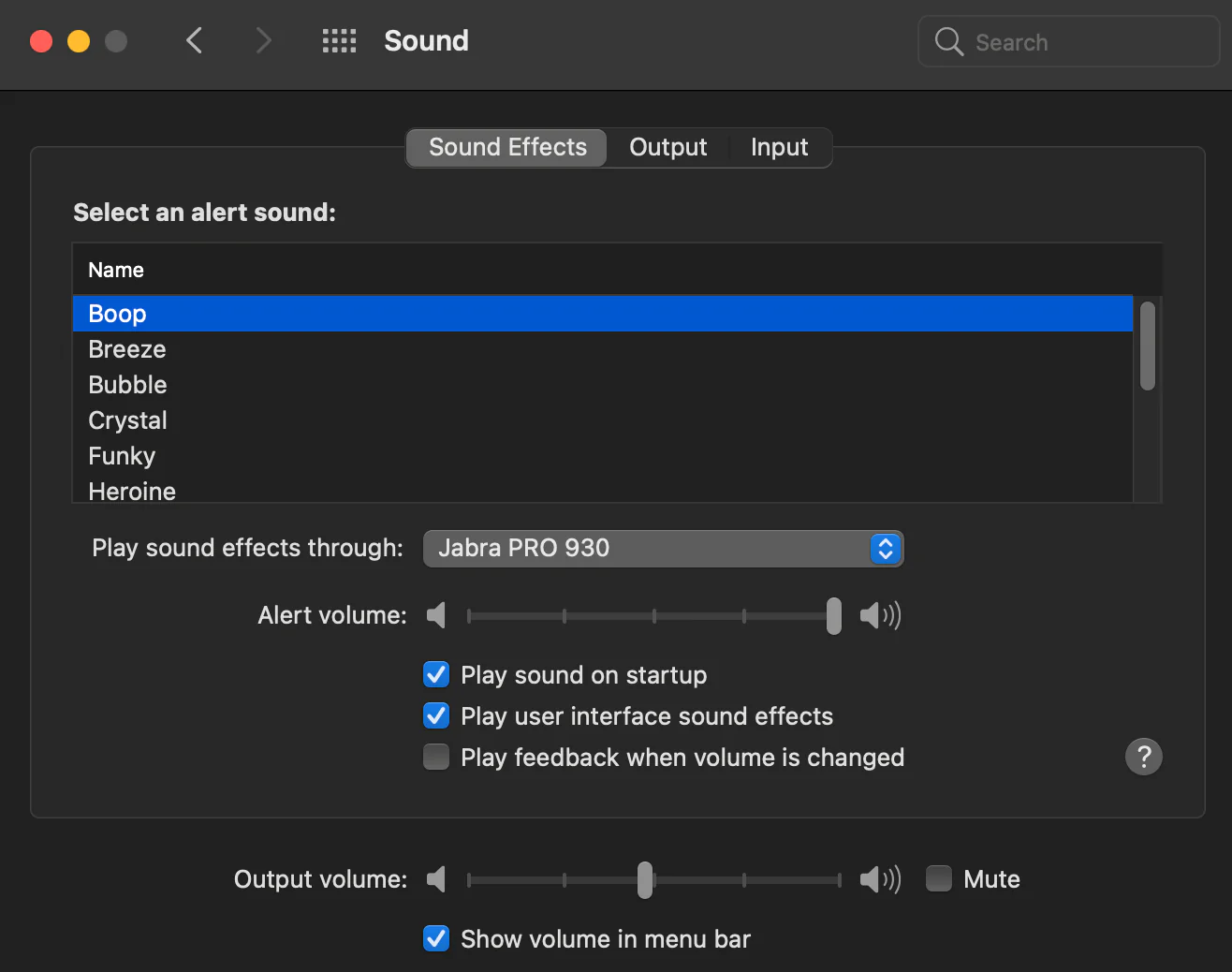Switch to the Input tab
This screenshot has height=972, width=1232.
[x=779, y=148]
